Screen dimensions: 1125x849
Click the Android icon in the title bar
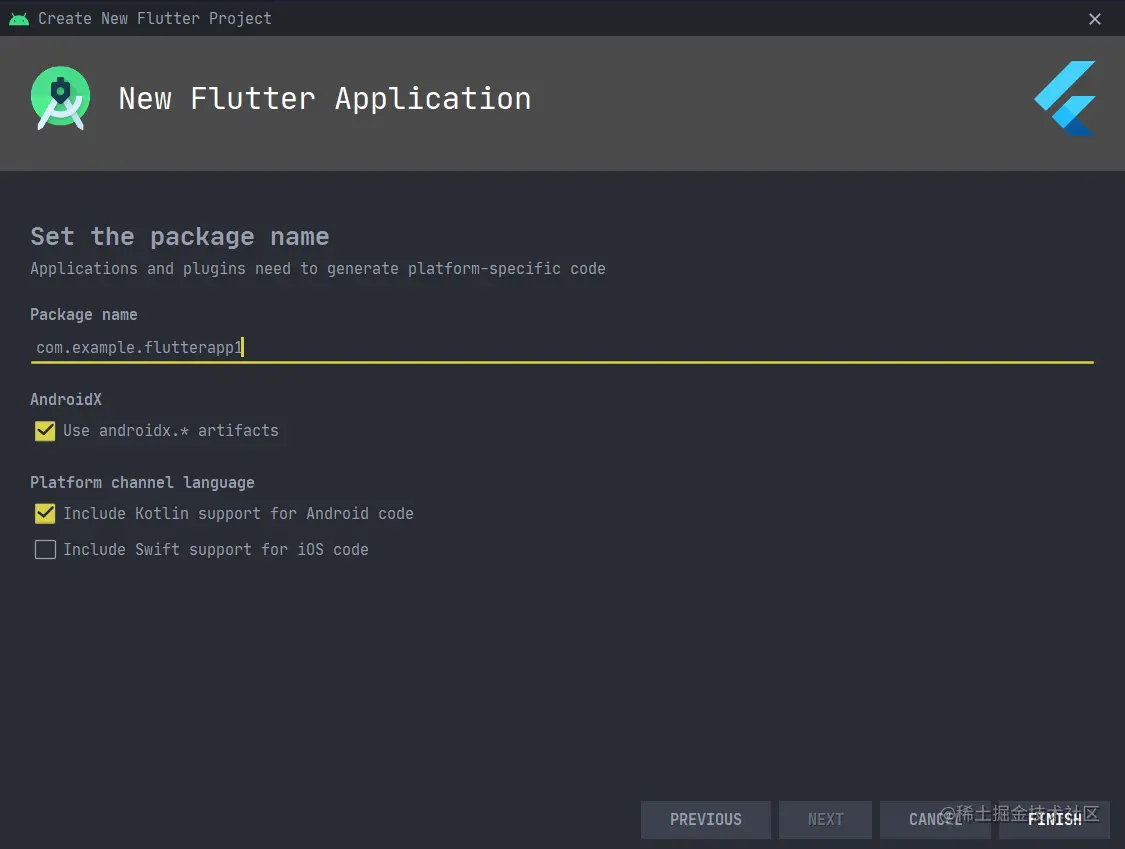click(x=19, y=19)
